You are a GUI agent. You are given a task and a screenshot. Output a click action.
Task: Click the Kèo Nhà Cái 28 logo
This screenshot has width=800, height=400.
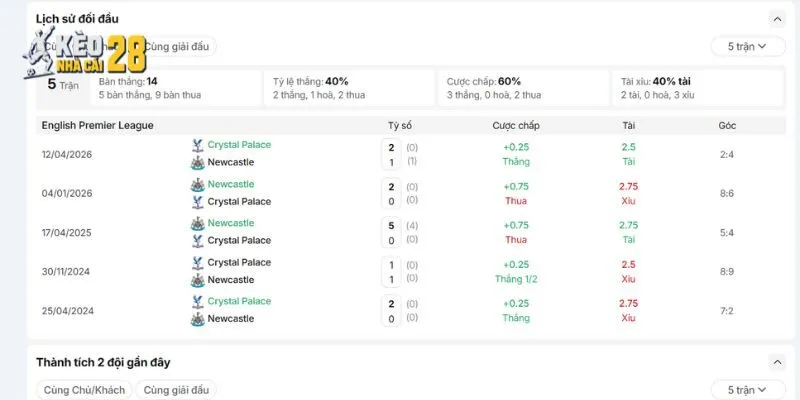pos(85,53)
